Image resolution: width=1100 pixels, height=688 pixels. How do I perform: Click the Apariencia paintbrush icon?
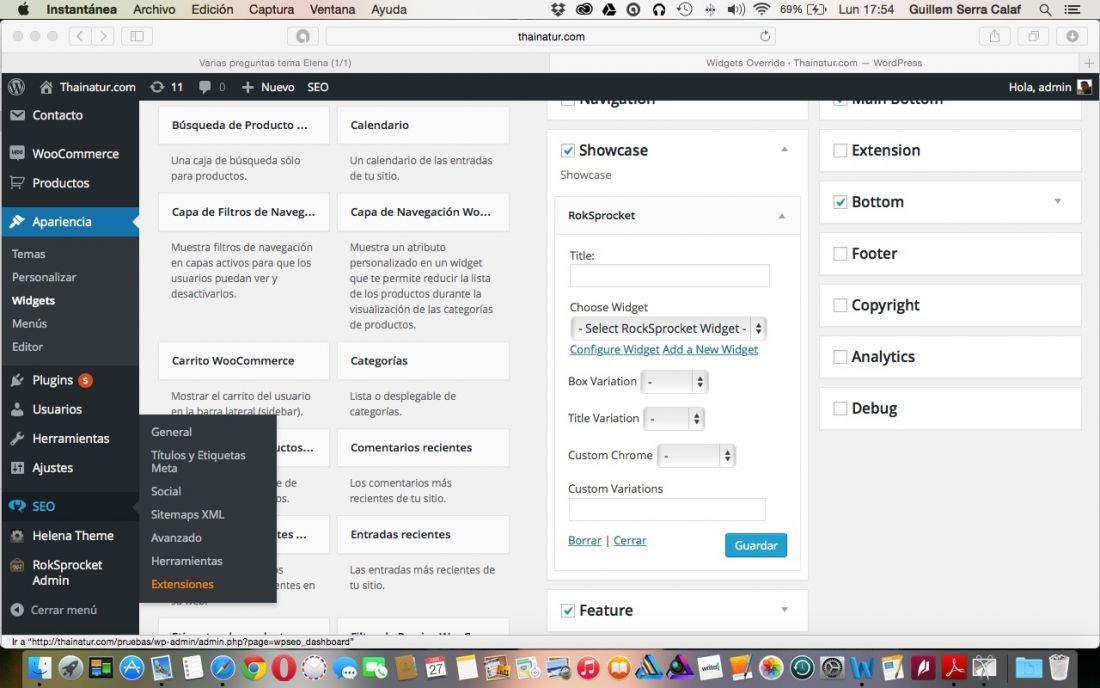[x=18, y=222]
